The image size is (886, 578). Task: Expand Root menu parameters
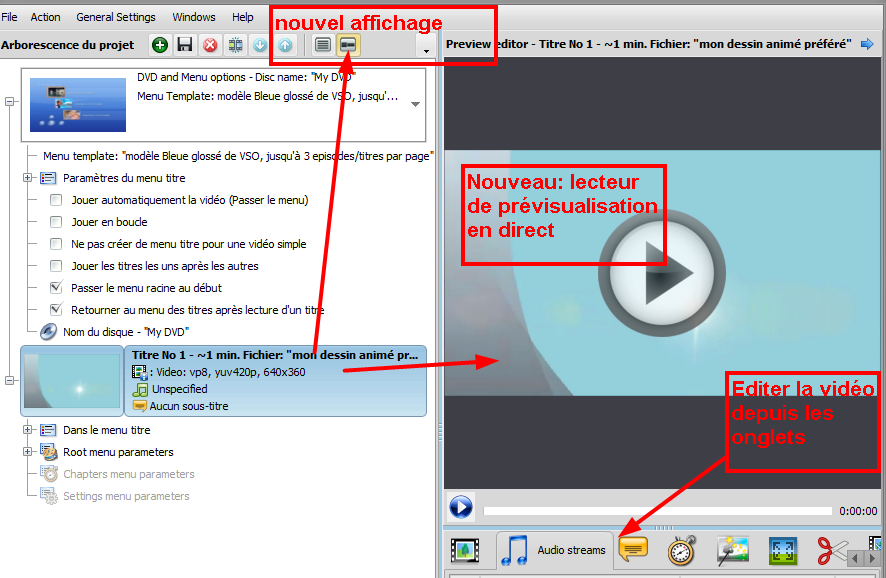point(27,452)
